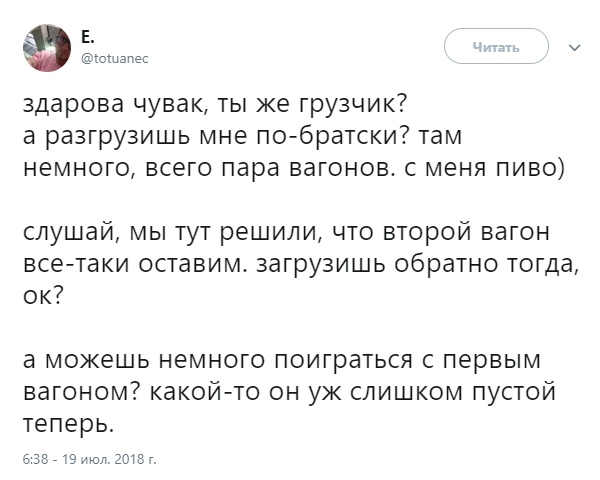600x480 pixels.
Task: Click the "Читать" follow button
Action: [x=497, y=47]
